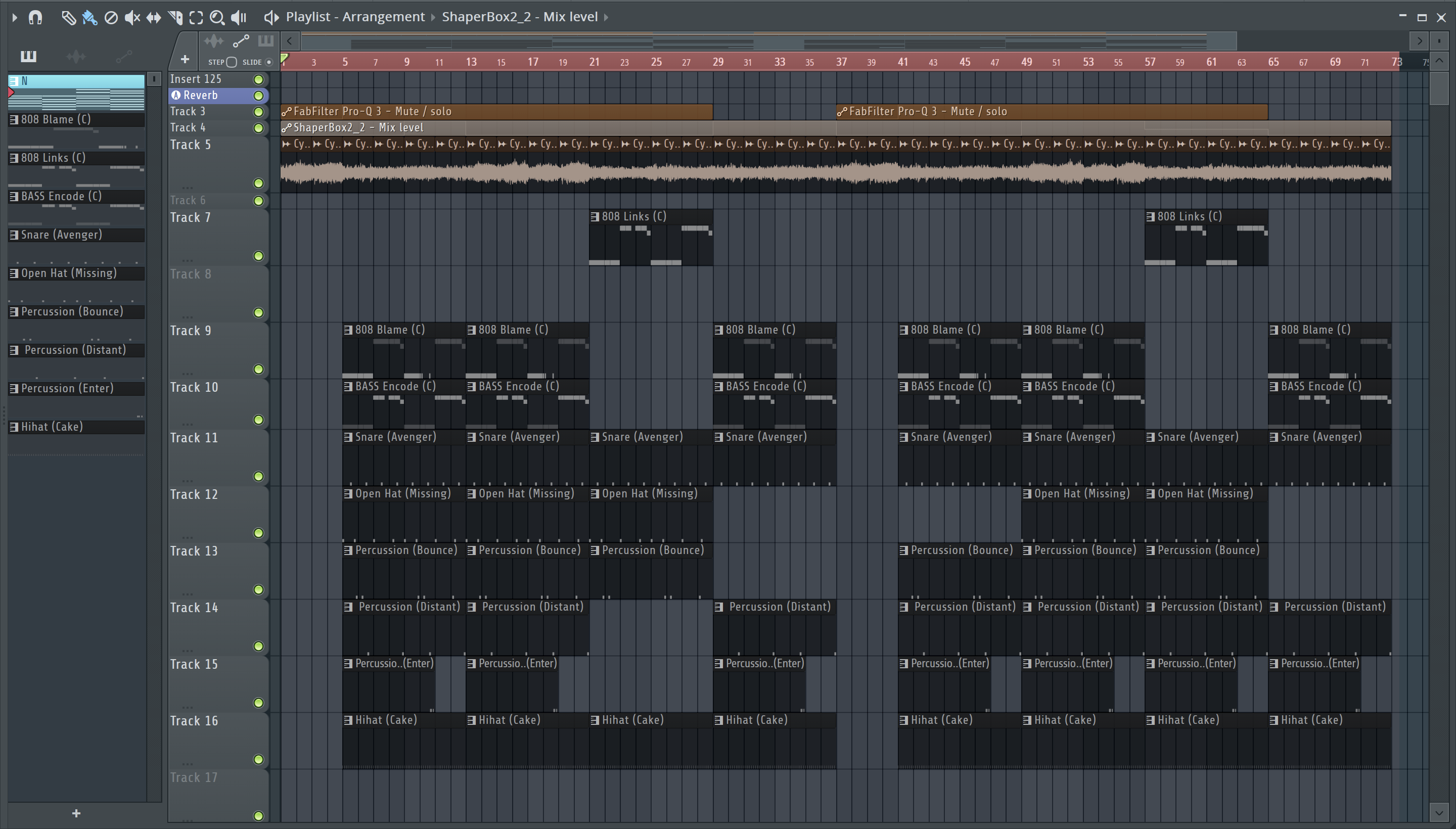Viewport: 1456px width, 829px height.
Task: Click the vertical scrollbar thumb
Action: click(x=1439, y=89)
